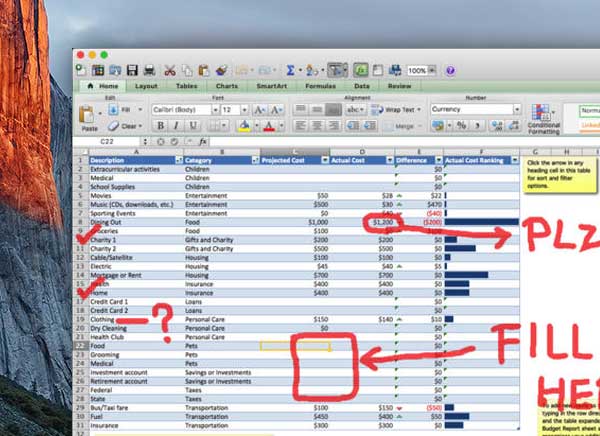Click the purple Help question icon

coord(450,70)
